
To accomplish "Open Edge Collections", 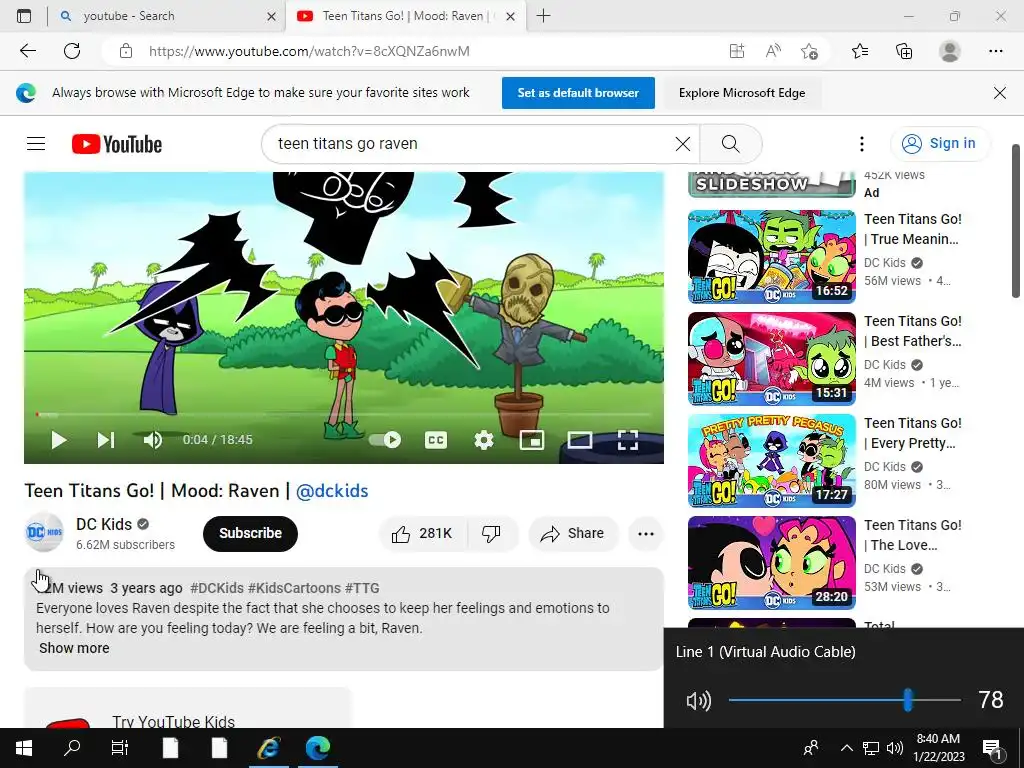I will point(904,51).
